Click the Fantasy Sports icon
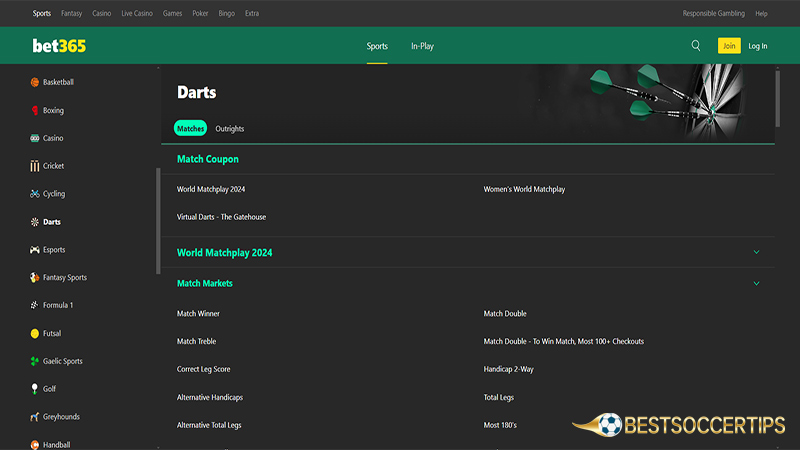 coord(35,278)
